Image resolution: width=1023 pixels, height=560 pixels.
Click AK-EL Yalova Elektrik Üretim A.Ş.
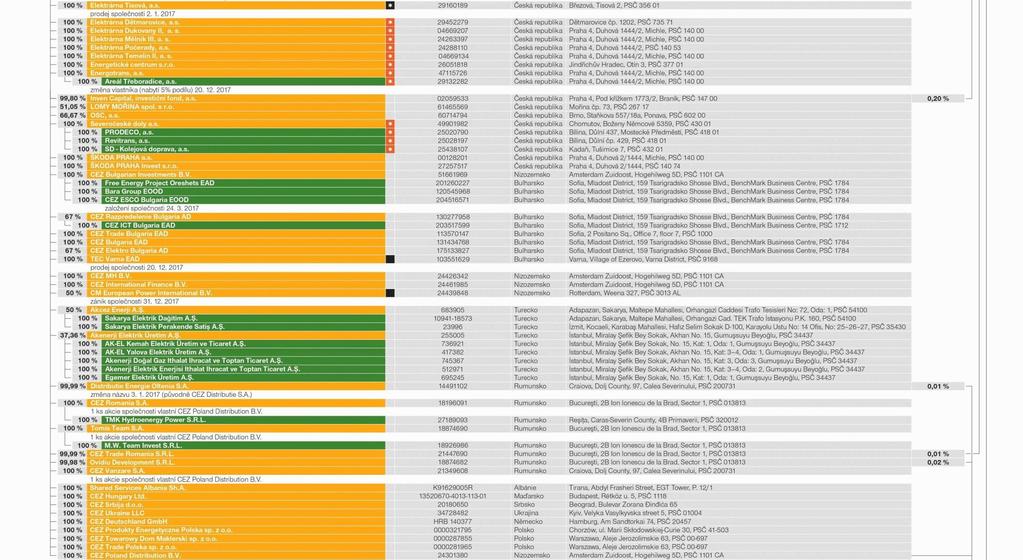(159, 352)
